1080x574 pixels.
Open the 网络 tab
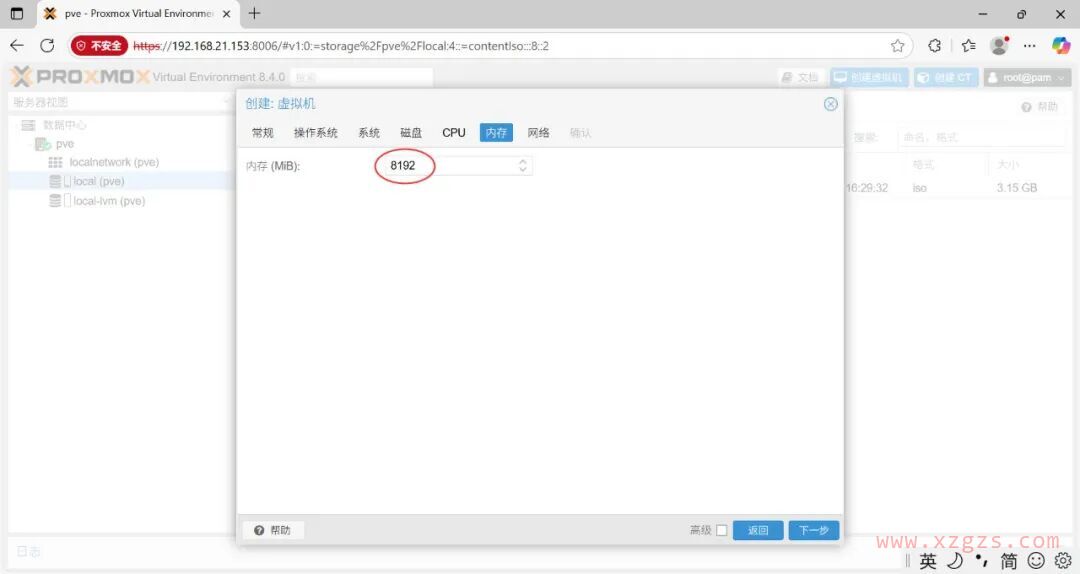(x=539, y=133)
